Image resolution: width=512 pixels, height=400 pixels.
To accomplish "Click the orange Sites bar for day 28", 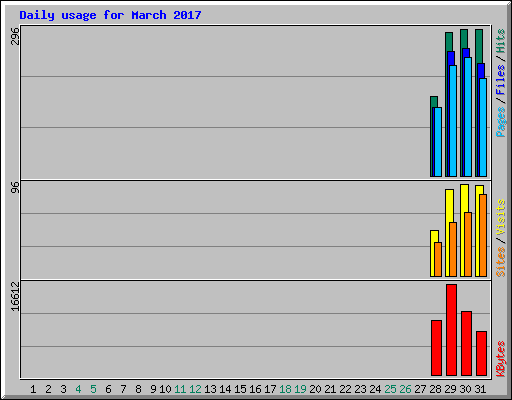I will 438,259.
